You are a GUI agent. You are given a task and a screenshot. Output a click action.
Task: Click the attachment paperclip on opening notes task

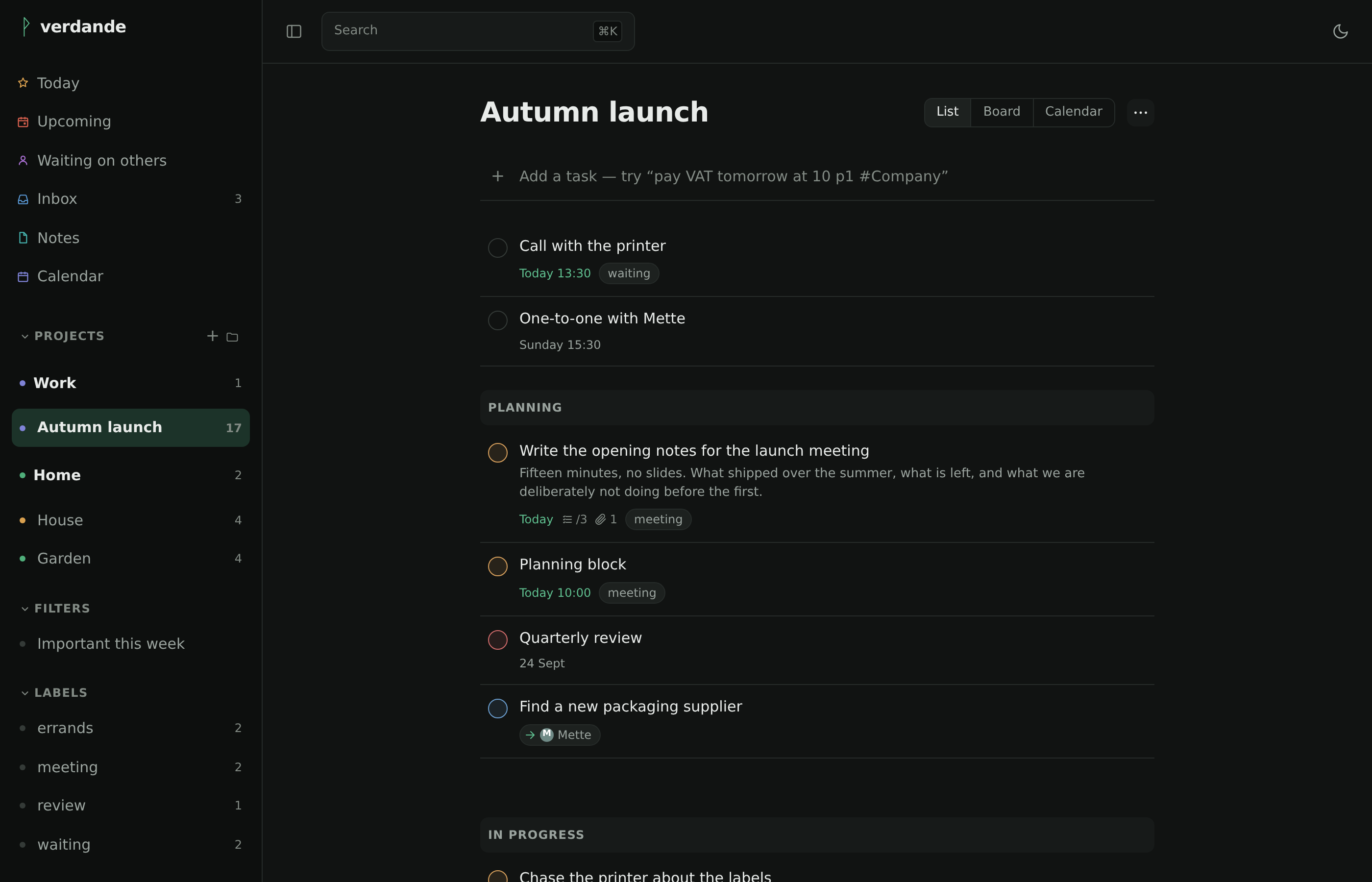pyautogui.click(x=600, y=519)
